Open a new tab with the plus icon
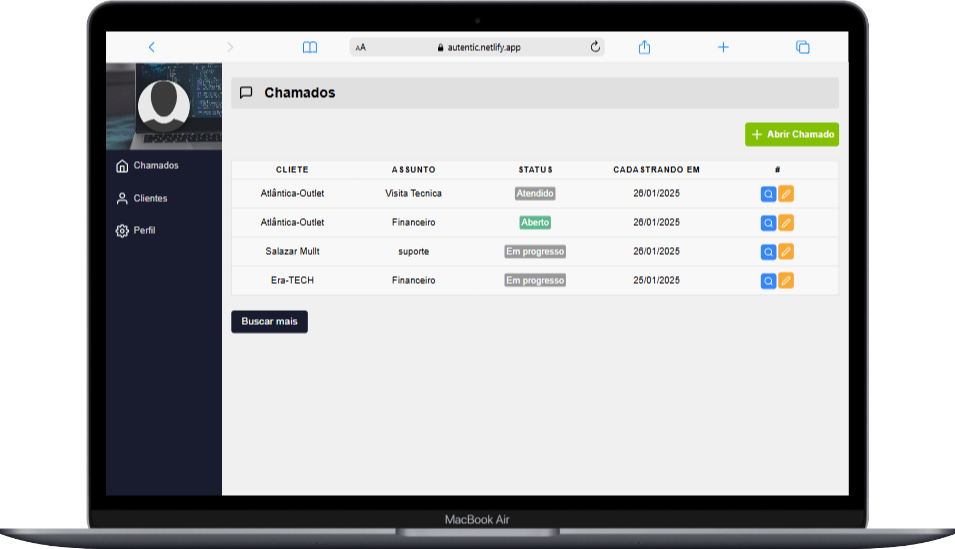The height and width of the screenshot is (549, 955). coord(723,47)
